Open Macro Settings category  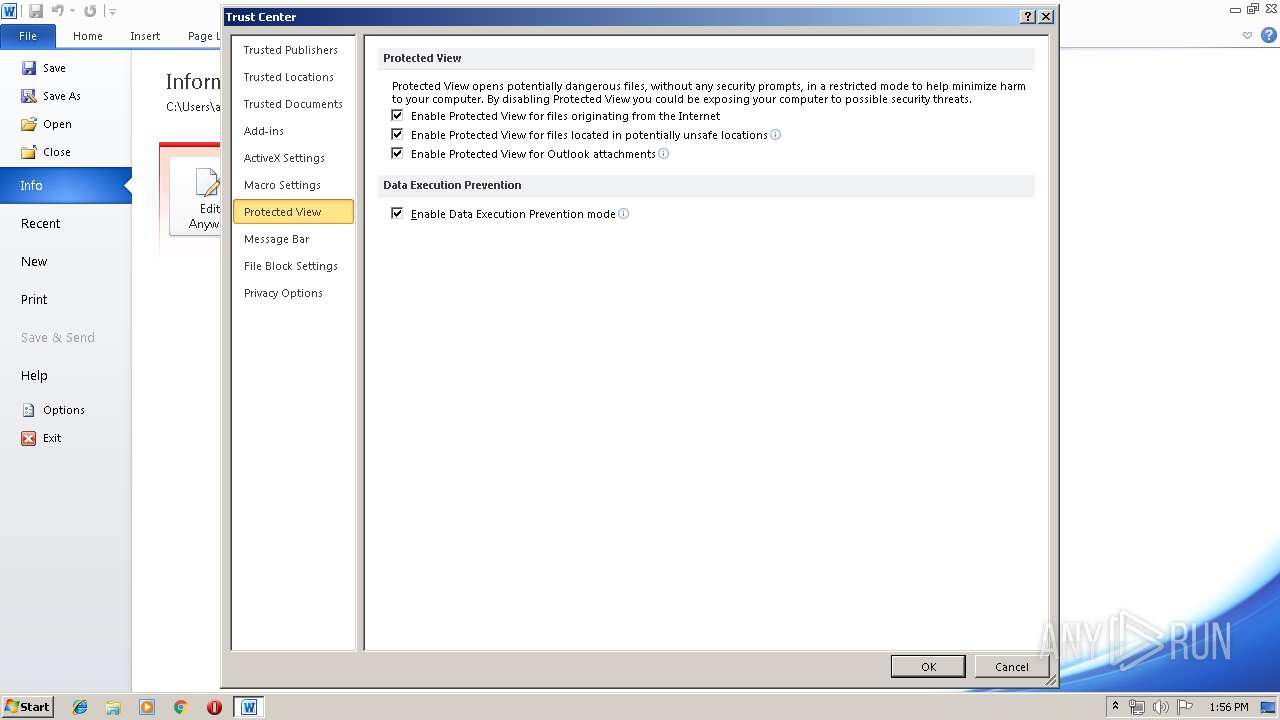(x=293, y=185)
